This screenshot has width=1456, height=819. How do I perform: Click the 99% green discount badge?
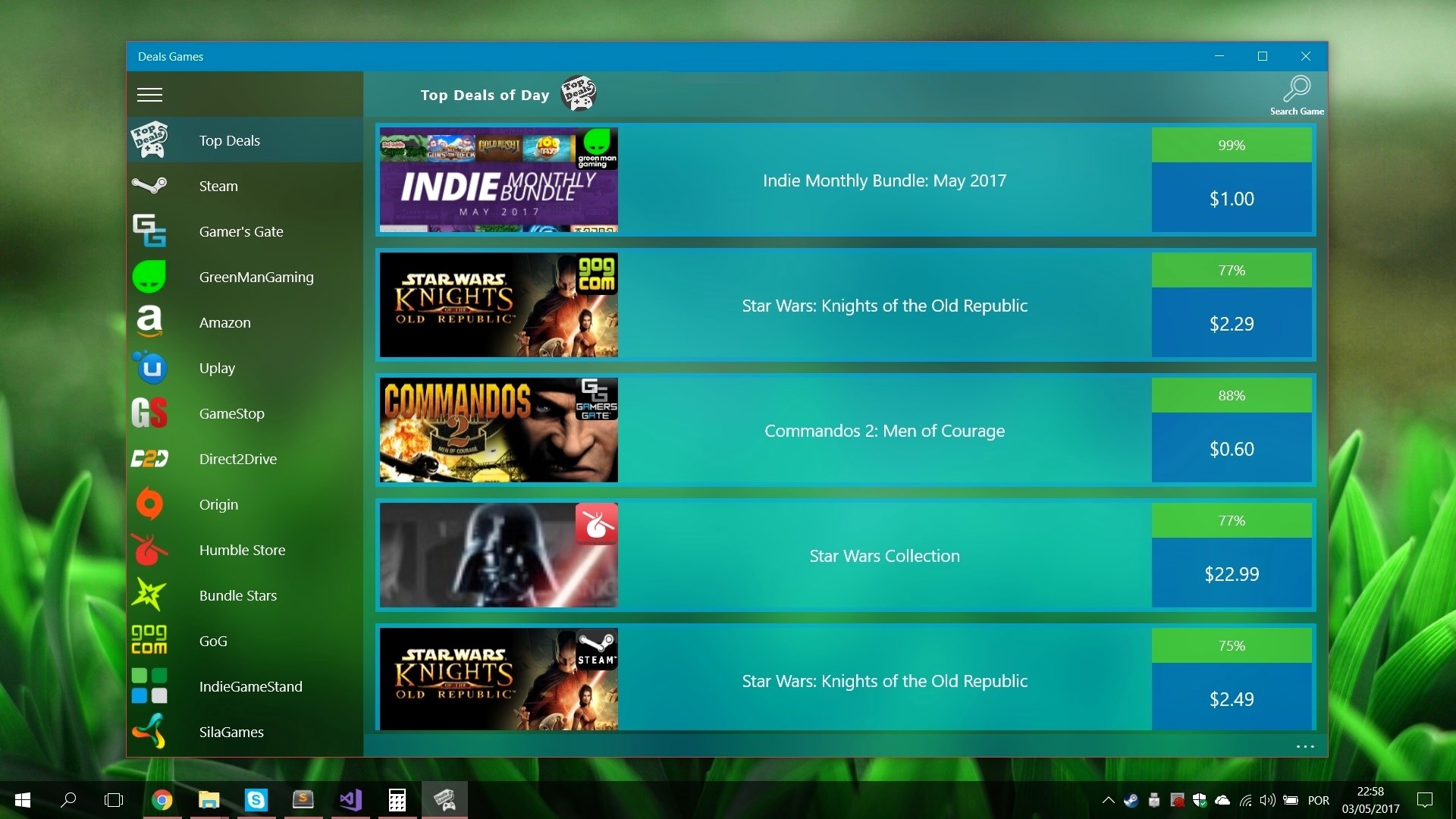click(x=1231, y=145)
